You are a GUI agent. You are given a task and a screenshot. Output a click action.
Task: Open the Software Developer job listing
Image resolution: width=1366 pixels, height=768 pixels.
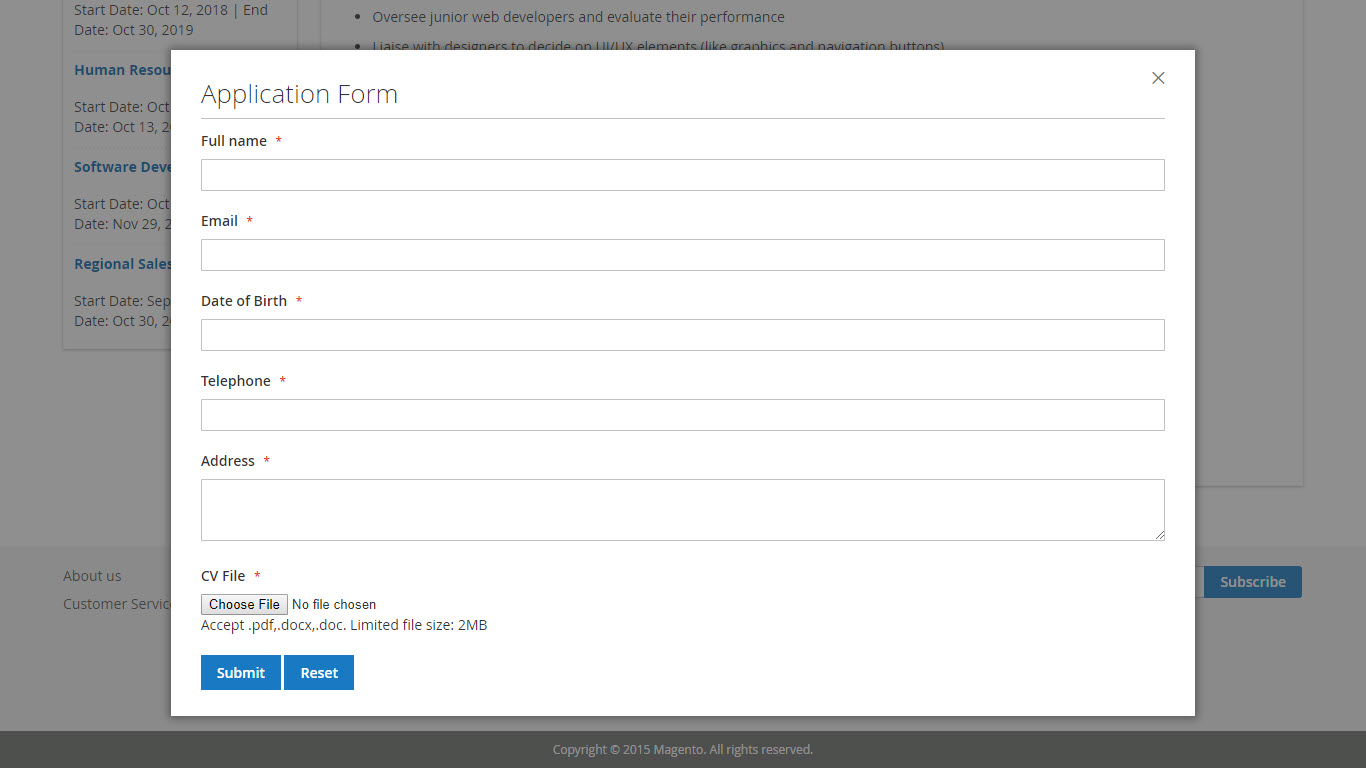(122, 167)
